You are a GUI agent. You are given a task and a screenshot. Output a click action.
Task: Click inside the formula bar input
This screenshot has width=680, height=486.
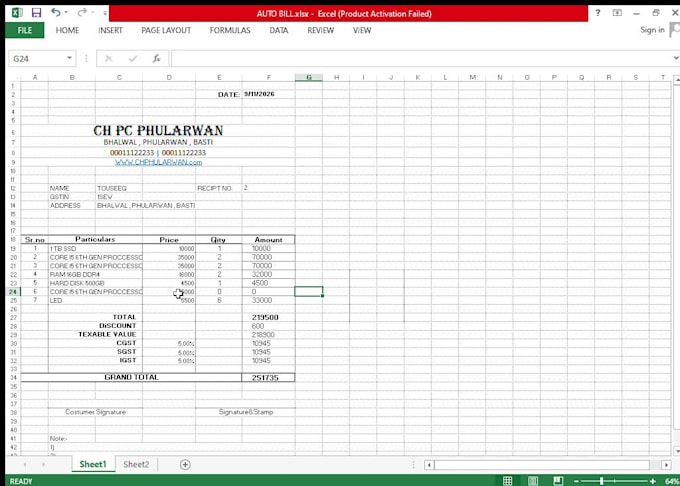click(x=421, y=59)
